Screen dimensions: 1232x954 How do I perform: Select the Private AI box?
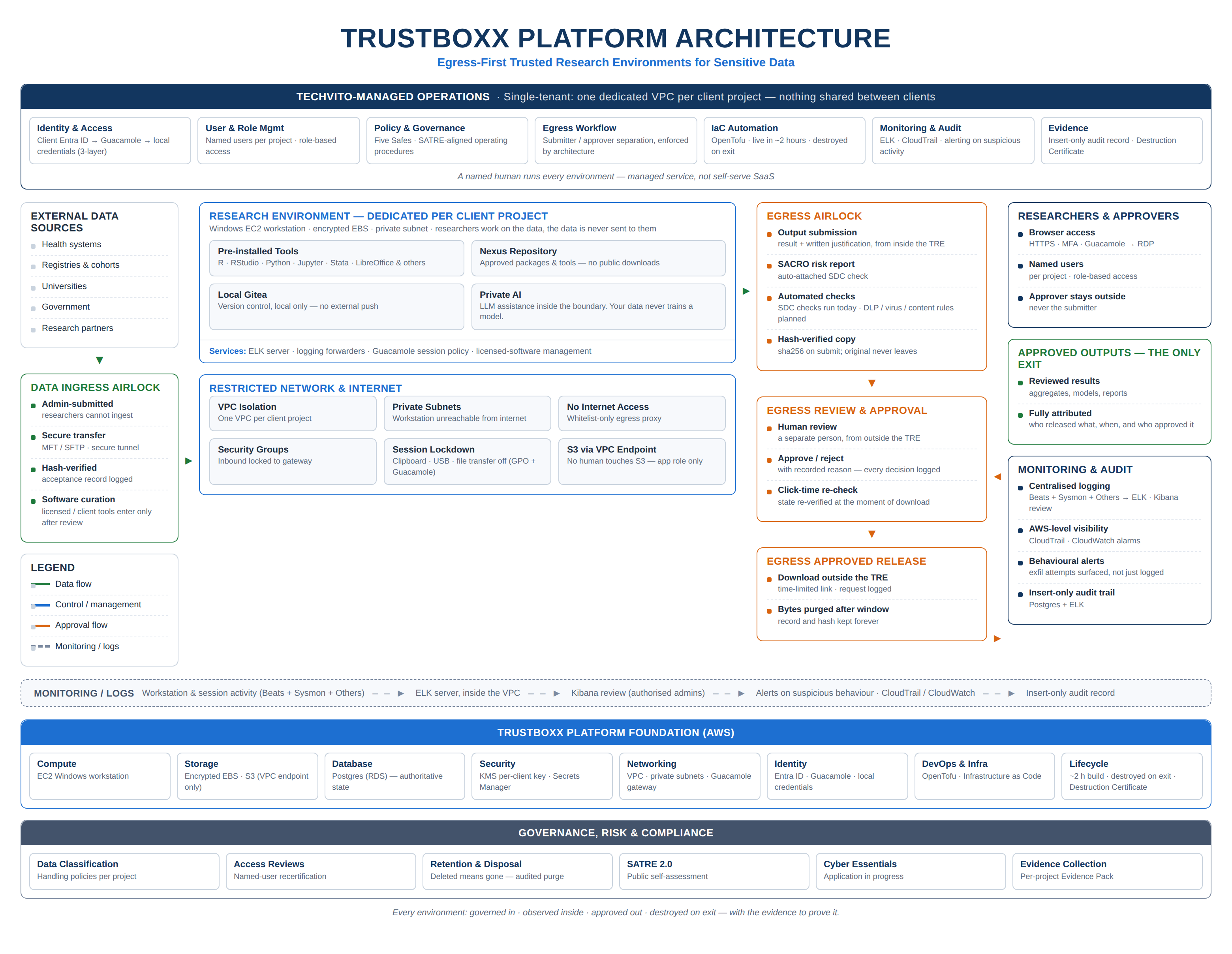[x=599, y=306]
